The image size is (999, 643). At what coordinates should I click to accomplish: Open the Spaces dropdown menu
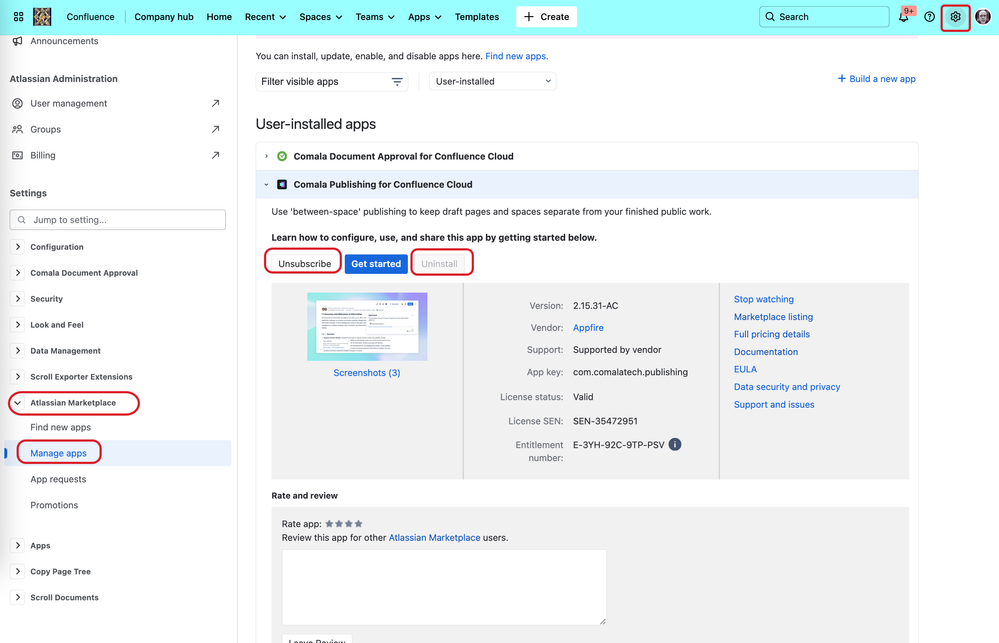point(320,17)
